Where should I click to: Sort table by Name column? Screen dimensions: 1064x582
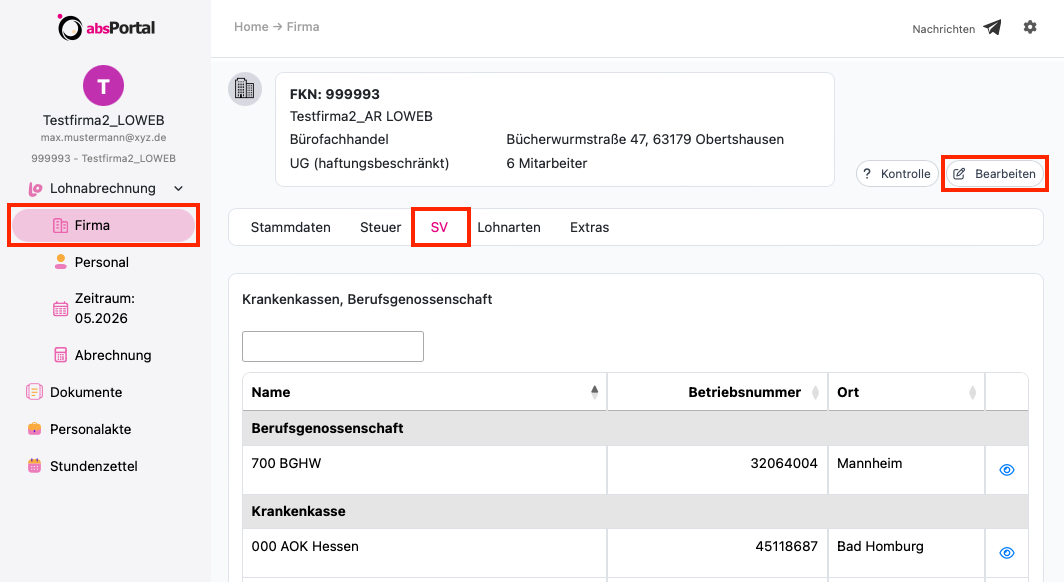click(594, 392)
